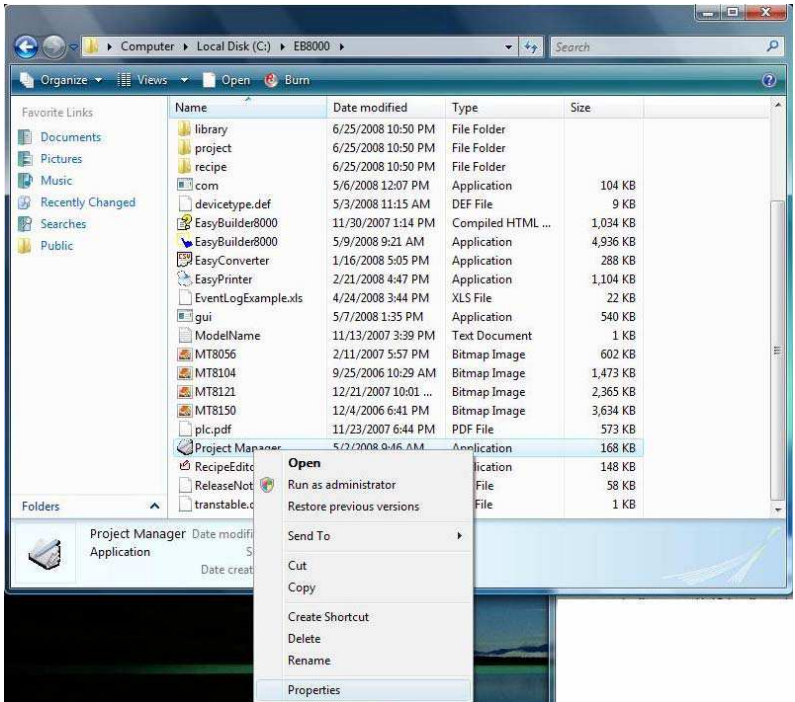Image resolution: width=795 pixels, height=702 pixels.
Task: Click Computer in the address breadcrumb
Action: coord(147,46)
